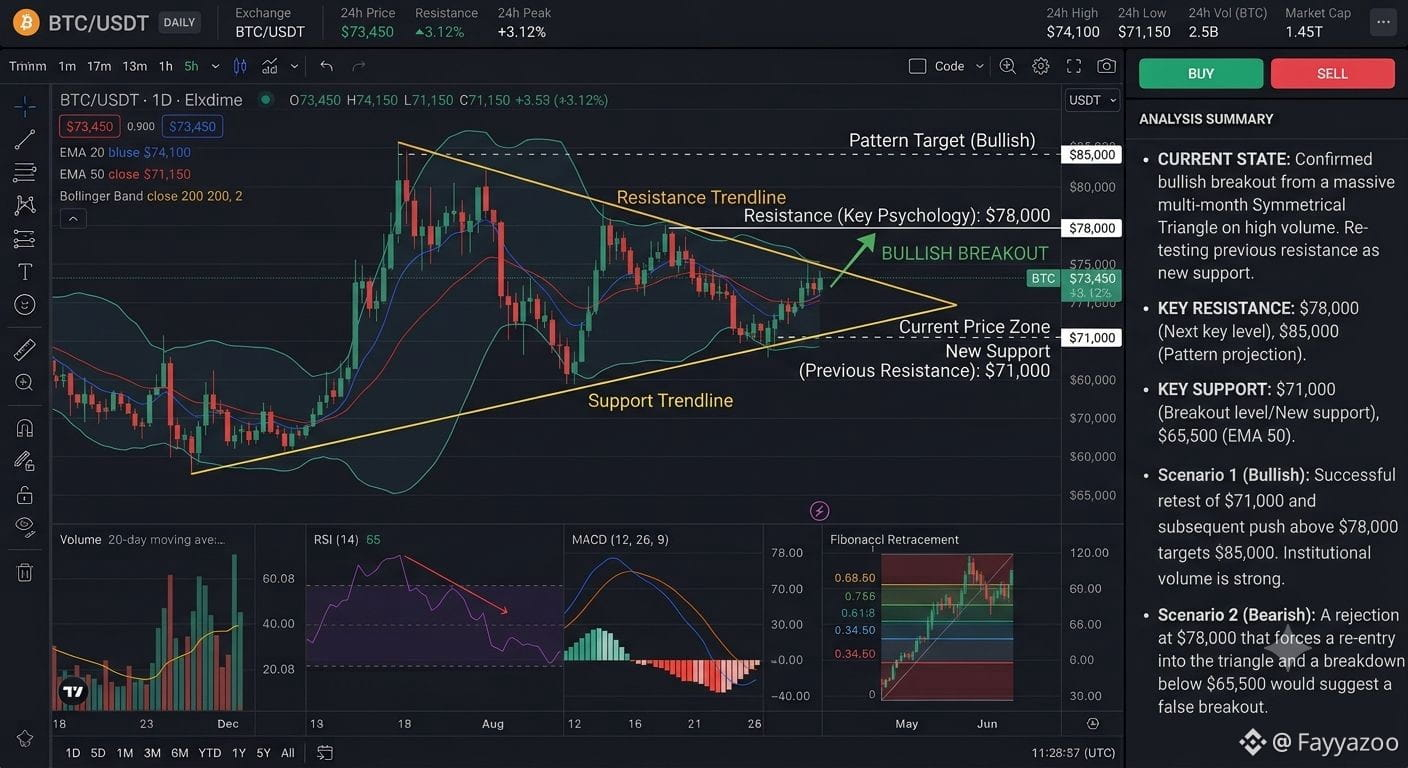Select the Tmnm timeframe option
The image size is (1408, 768).
[x=28, y=66]
